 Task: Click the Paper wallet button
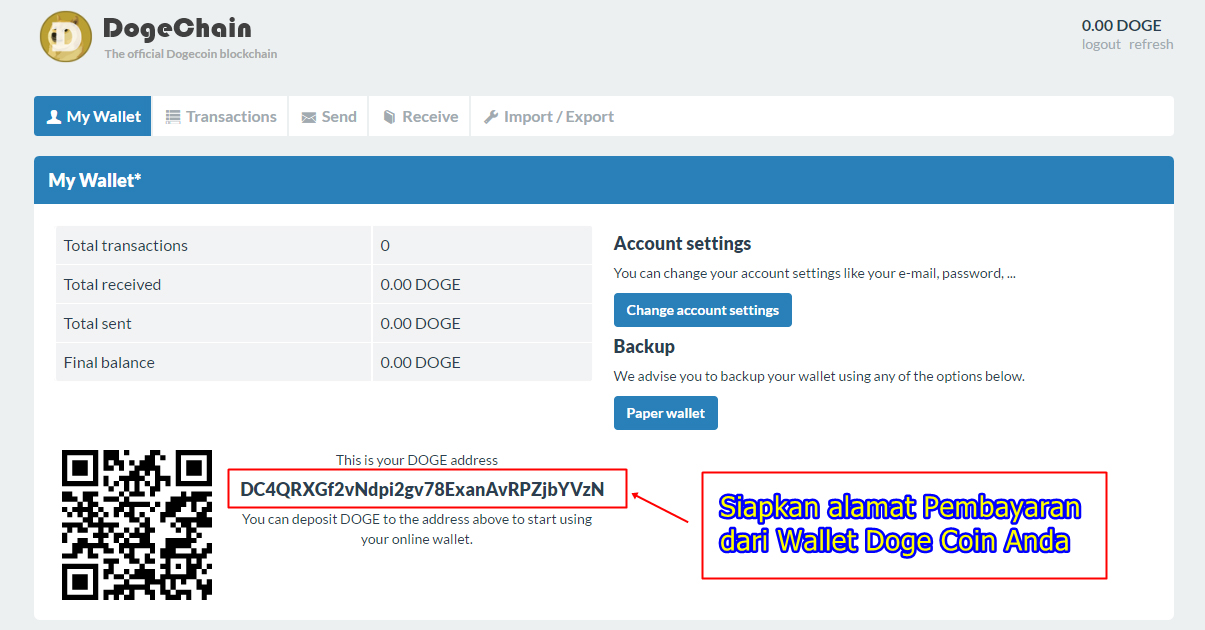[x=666, y=413]
